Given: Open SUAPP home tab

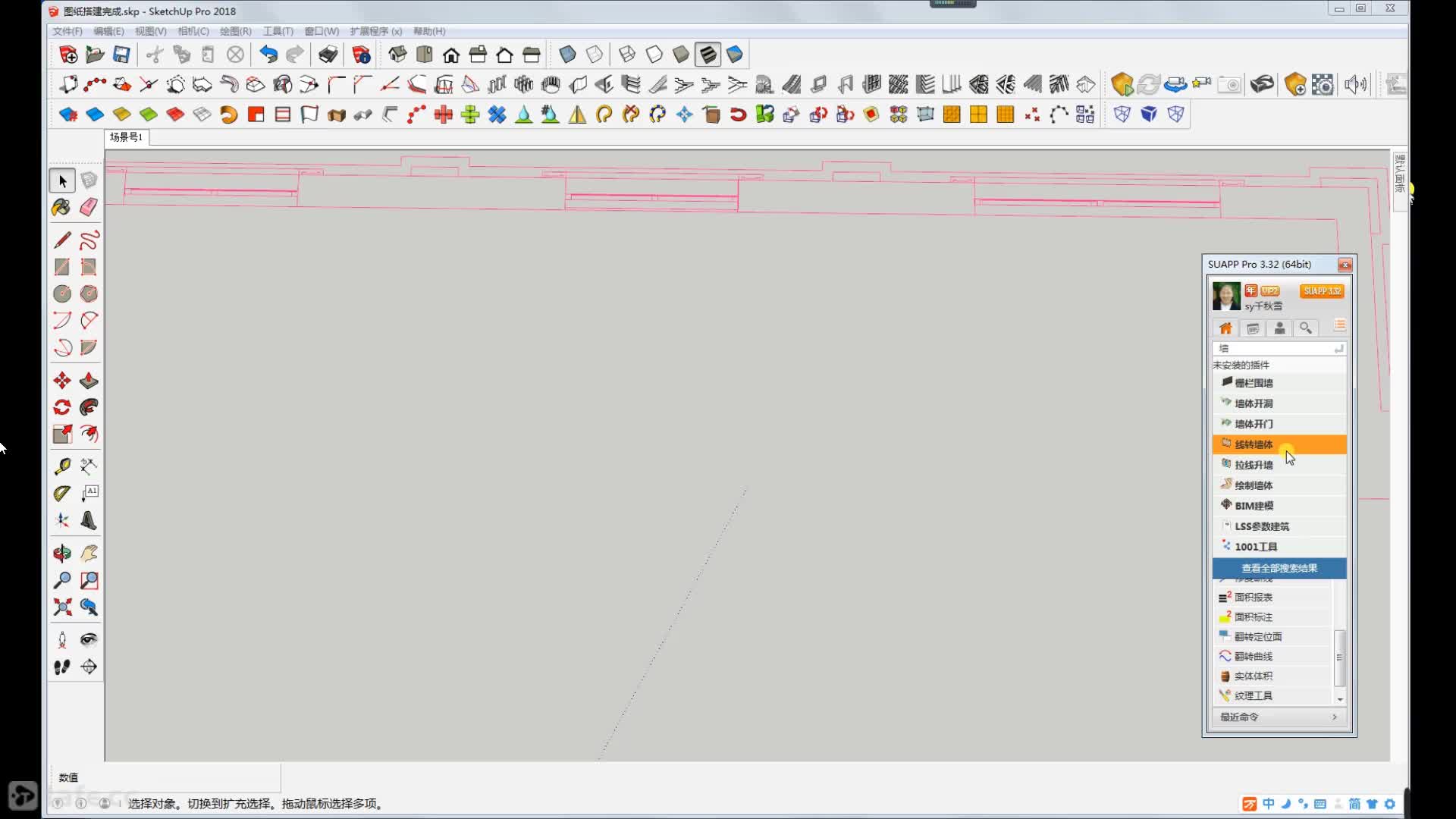Looking at the screenshot, I should pos(1225,328).
